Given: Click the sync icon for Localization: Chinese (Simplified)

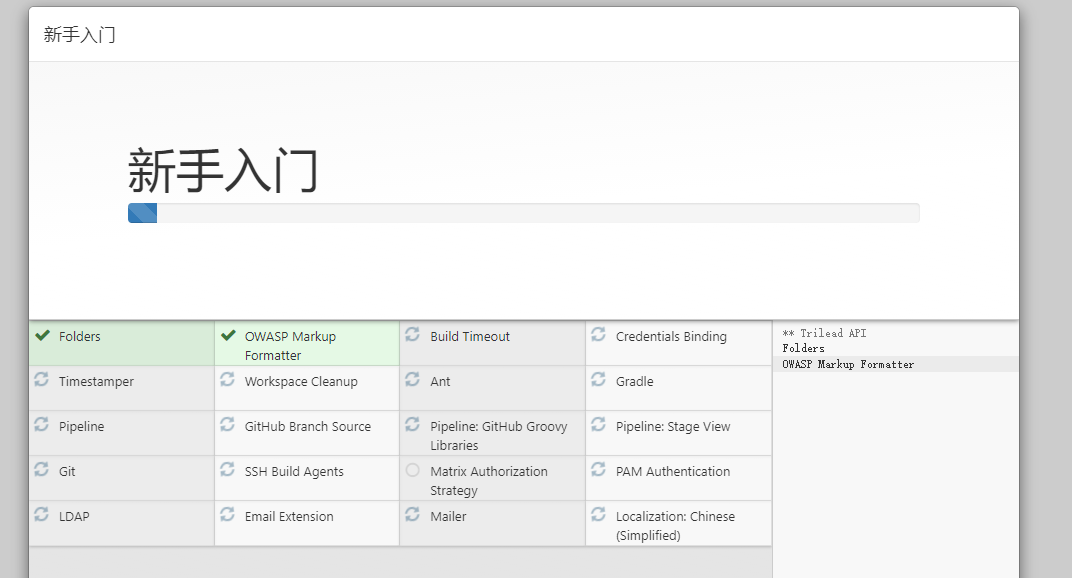Looking at the screenshot, I should tap(598, 515).
